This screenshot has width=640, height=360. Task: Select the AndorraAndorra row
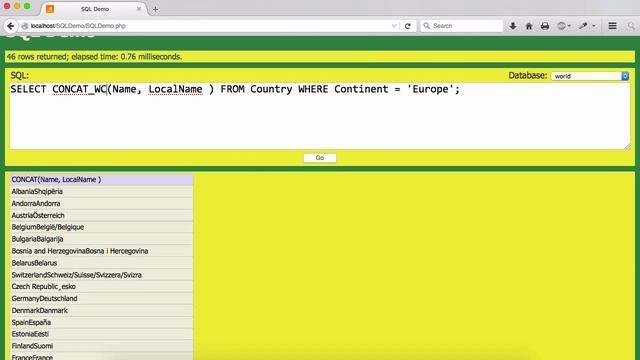[101, 203]
